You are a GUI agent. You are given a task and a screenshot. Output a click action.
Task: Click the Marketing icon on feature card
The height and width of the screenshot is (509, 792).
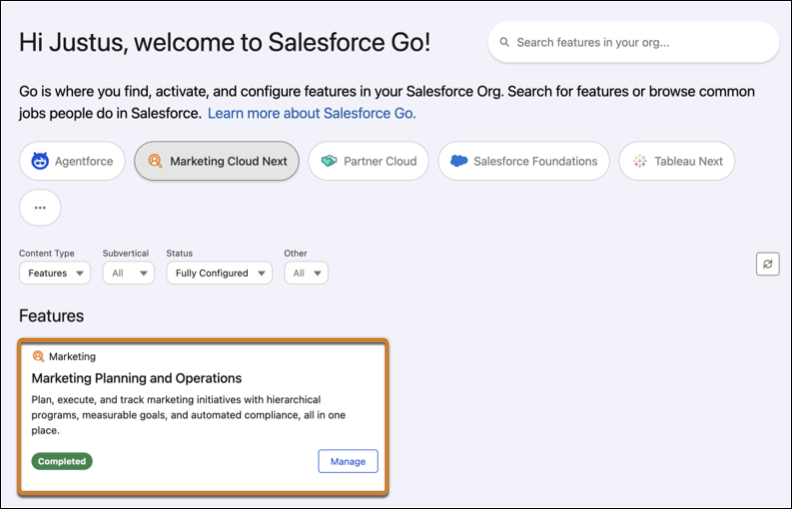coord(38,357)
